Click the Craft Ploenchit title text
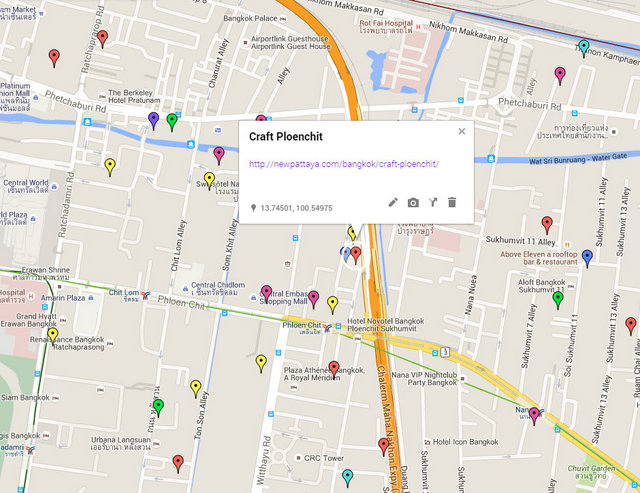Viewport: 640px width, 493px height. 286,136
